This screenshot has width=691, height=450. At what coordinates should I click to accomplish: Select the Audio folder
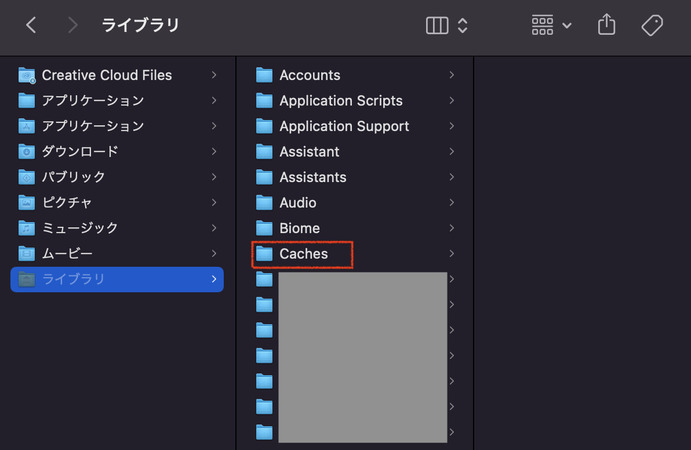297,203
